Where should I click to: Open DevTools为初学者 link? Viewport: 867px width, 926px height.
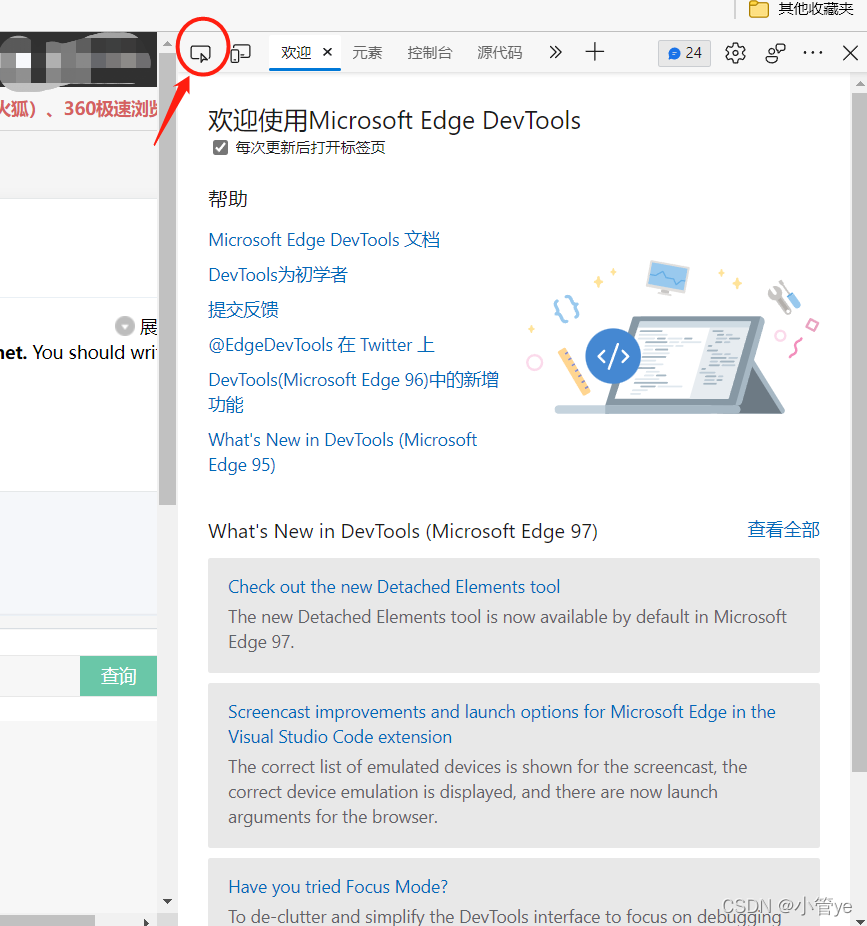click(278, 275)
